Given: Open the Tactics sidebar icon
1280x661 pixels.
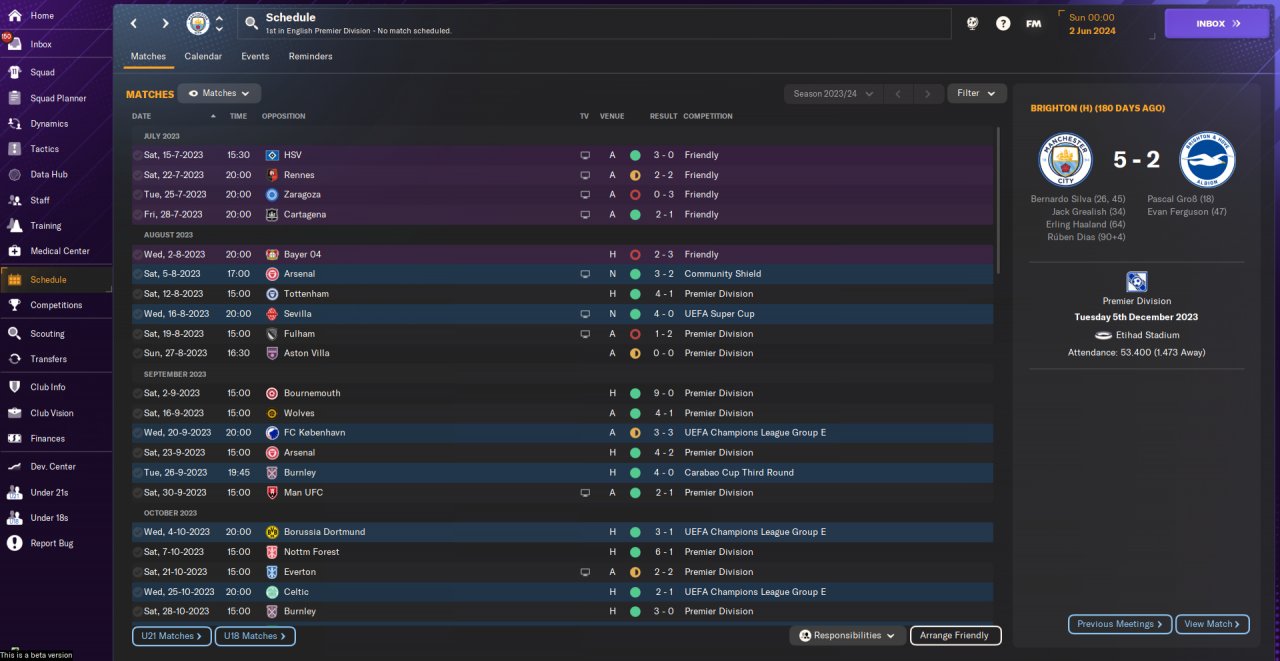Looking at the screenshot, I should click(14, 149).
